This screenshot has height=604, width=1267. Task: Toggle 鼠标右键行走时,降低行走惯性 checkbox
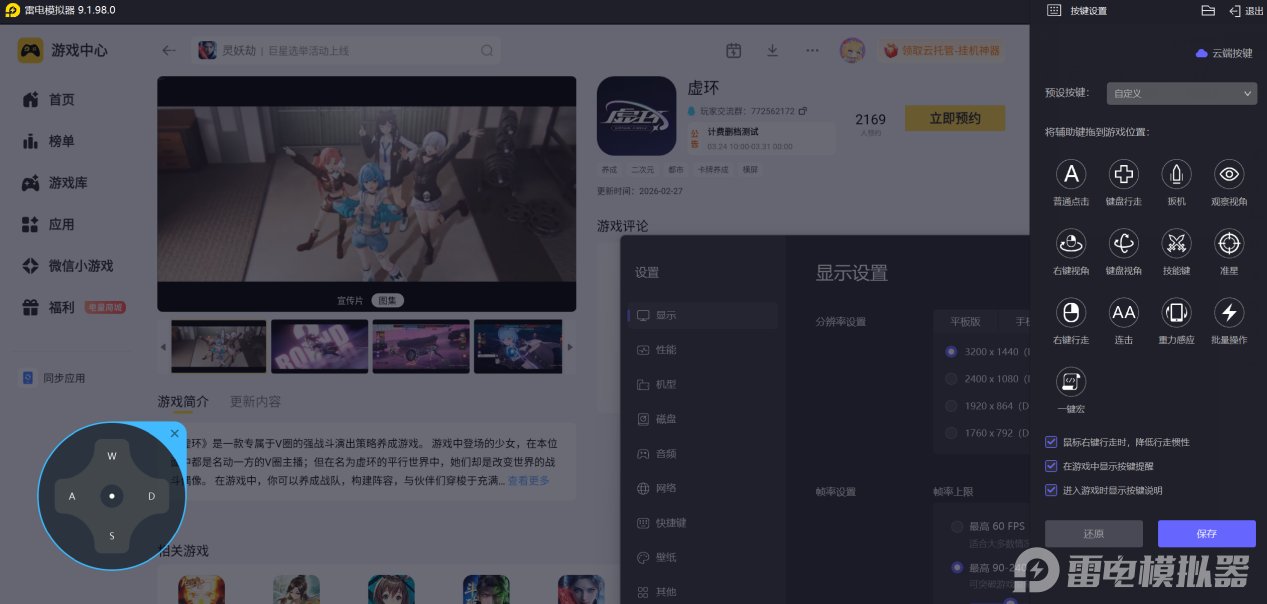coord(1051,441)
